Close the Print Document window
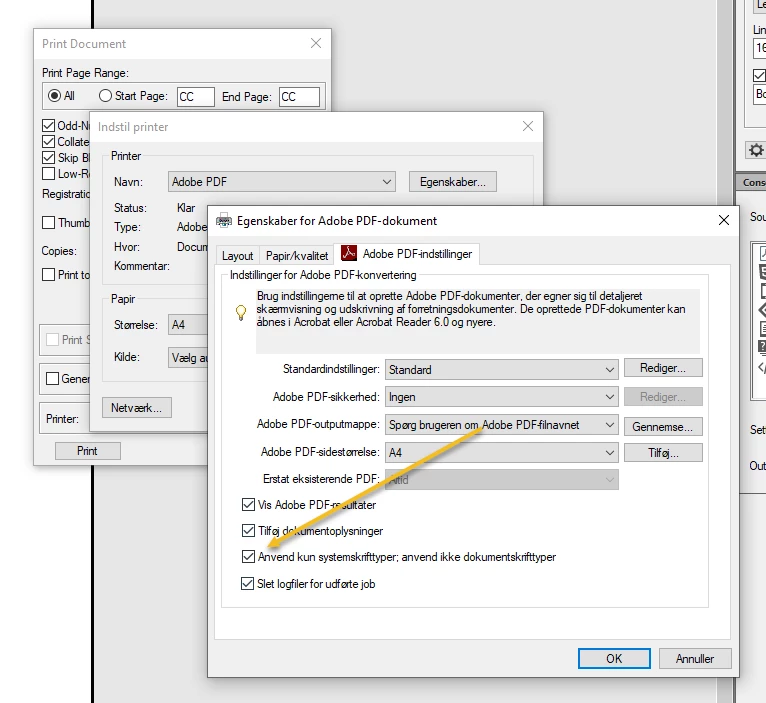Screen dimensions: 766x703 click(x=316, y=43)
